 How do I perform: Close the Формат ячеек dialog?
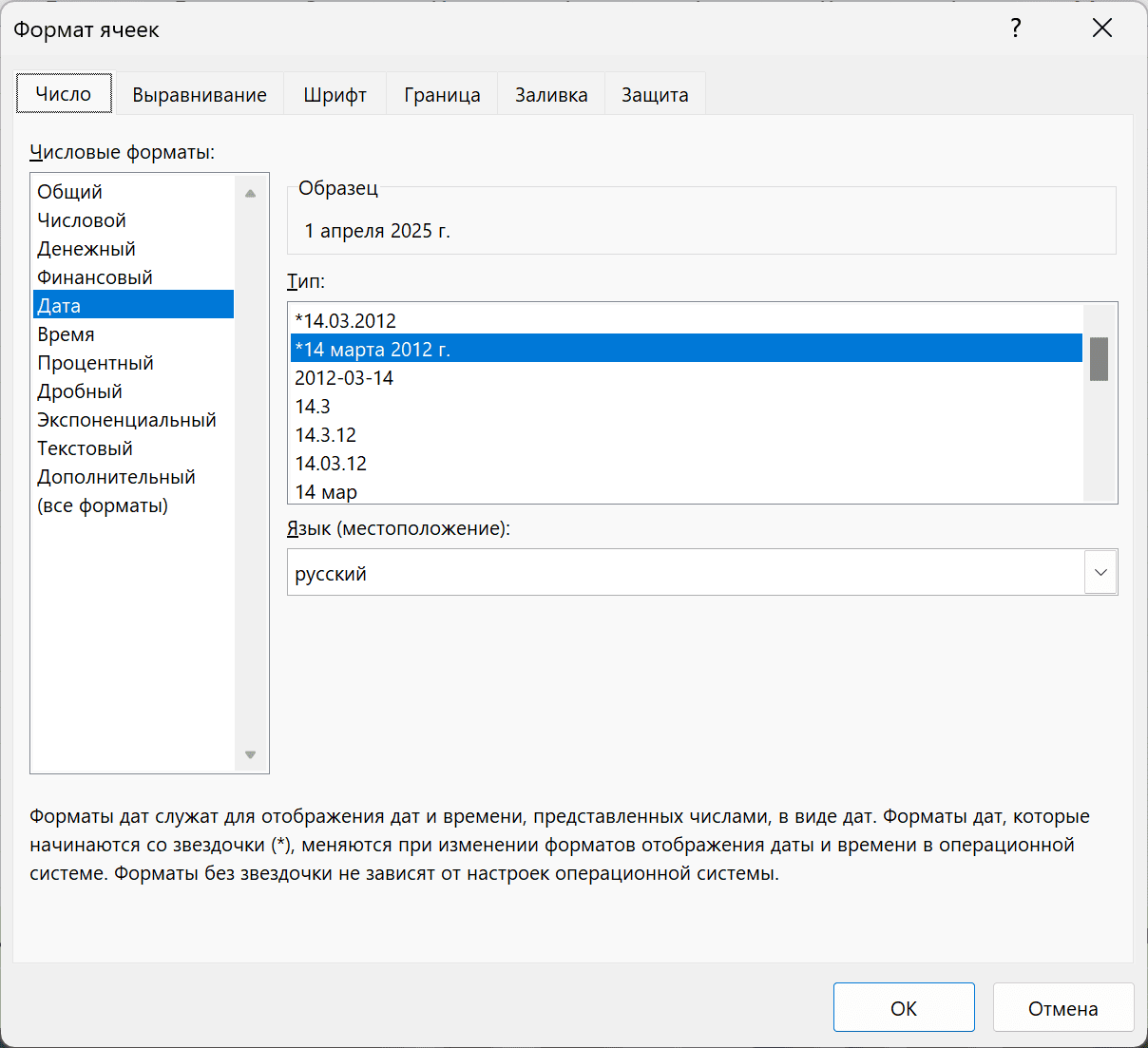[x=1102, y=29]
